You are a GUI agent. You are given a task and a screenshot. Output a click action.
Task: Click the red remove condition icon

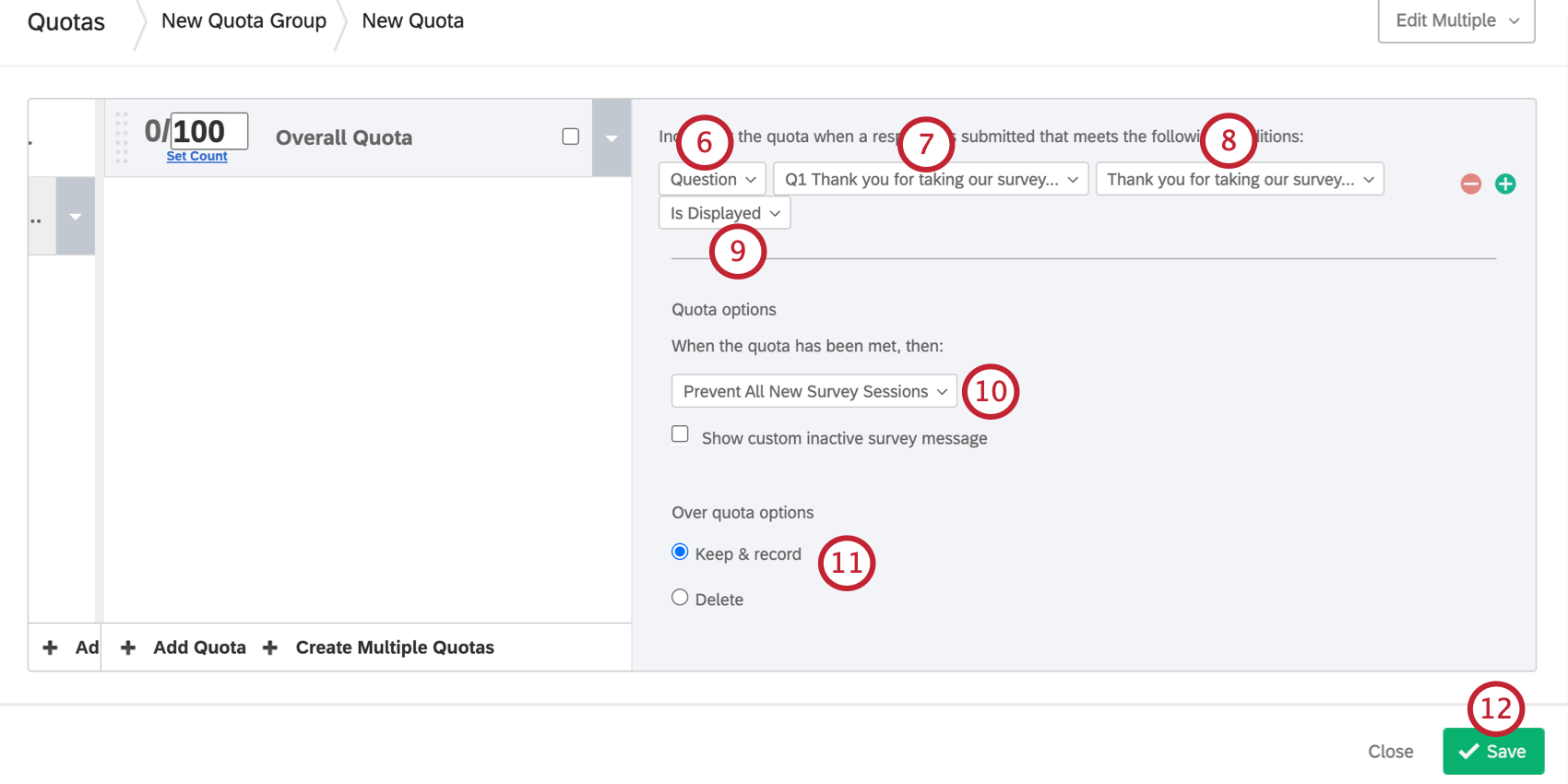tap(1470, 184)
